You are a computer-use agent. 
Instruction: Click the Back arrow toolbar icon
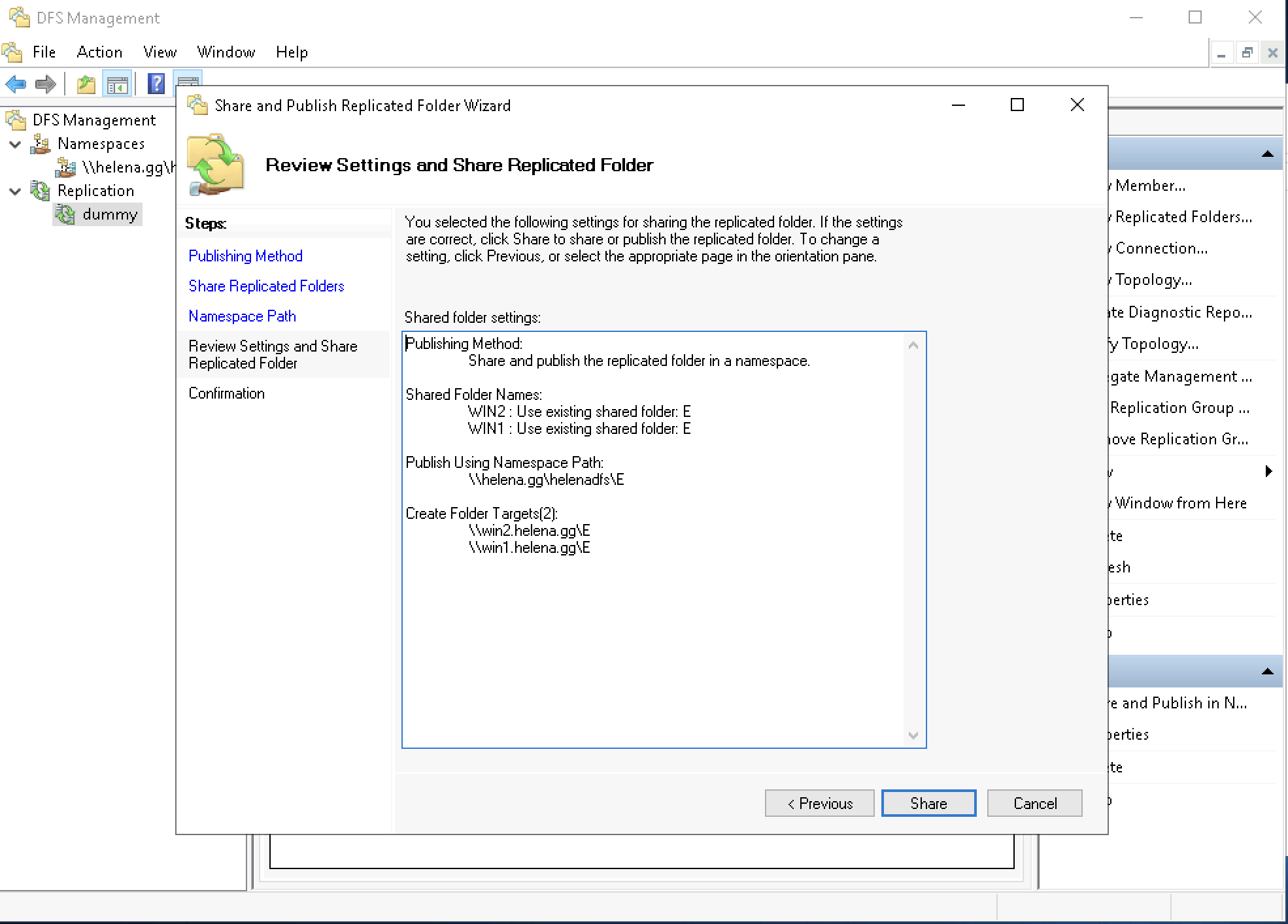click(16, 84)
